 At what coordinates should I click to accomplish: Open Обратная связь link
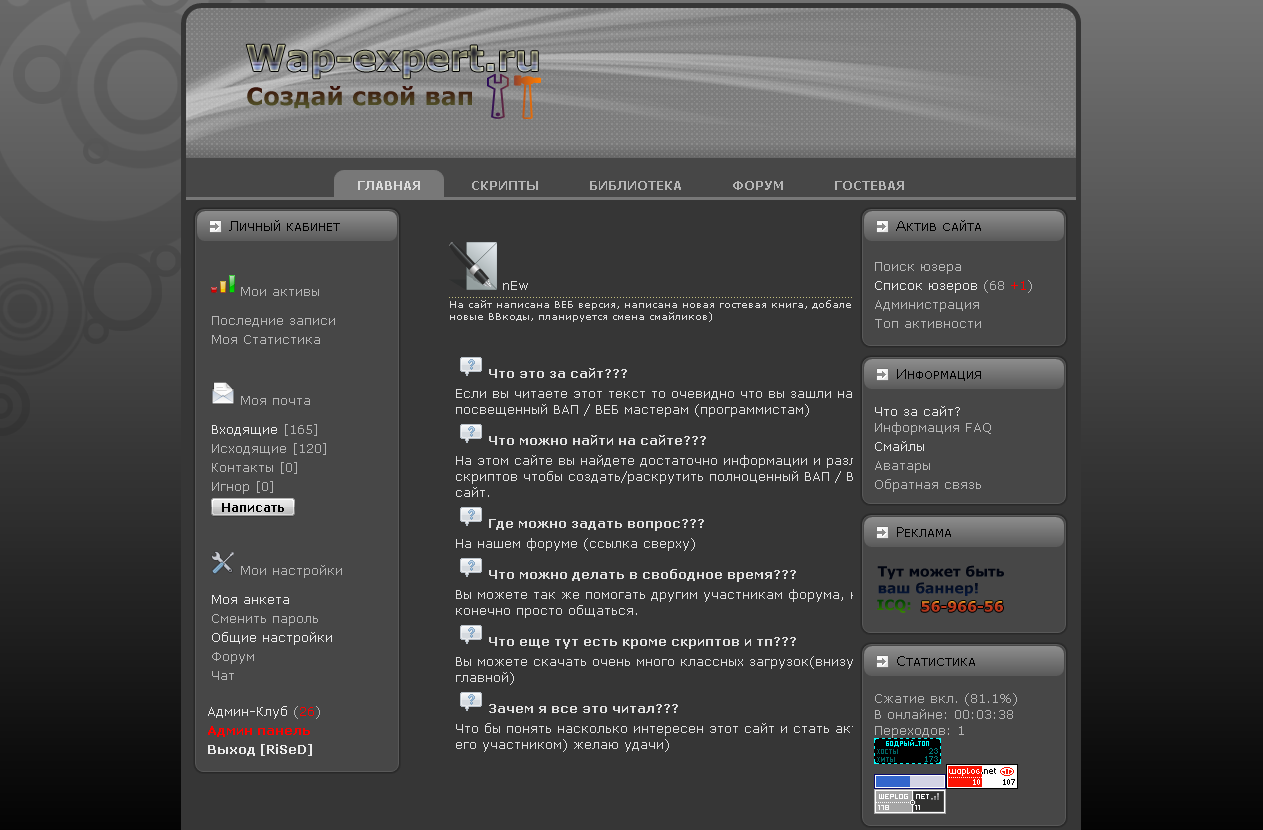click(x=928, y=485)
